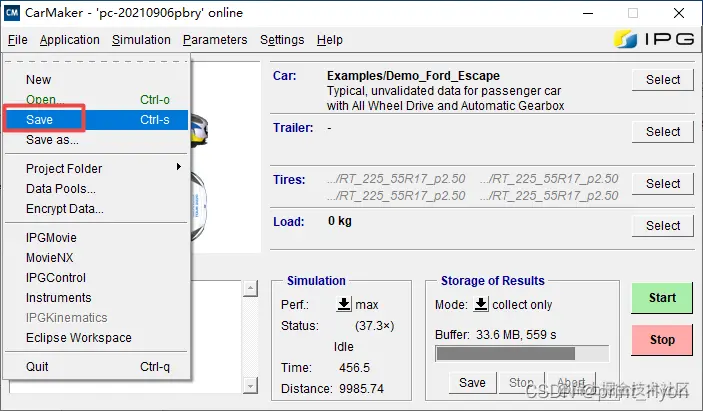Click Save in the File menu

coord(96,120)
